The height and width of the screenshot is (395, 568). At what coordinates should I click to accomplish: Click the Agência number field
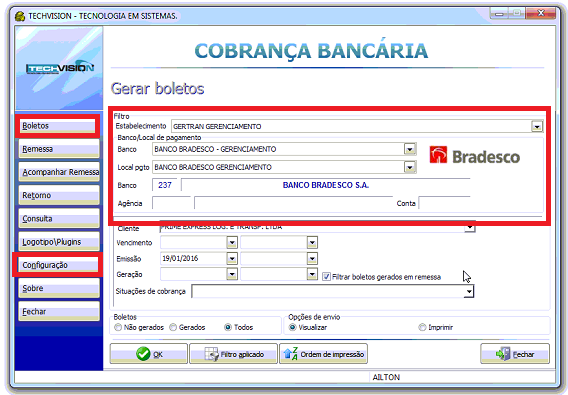tap(171, 203)
